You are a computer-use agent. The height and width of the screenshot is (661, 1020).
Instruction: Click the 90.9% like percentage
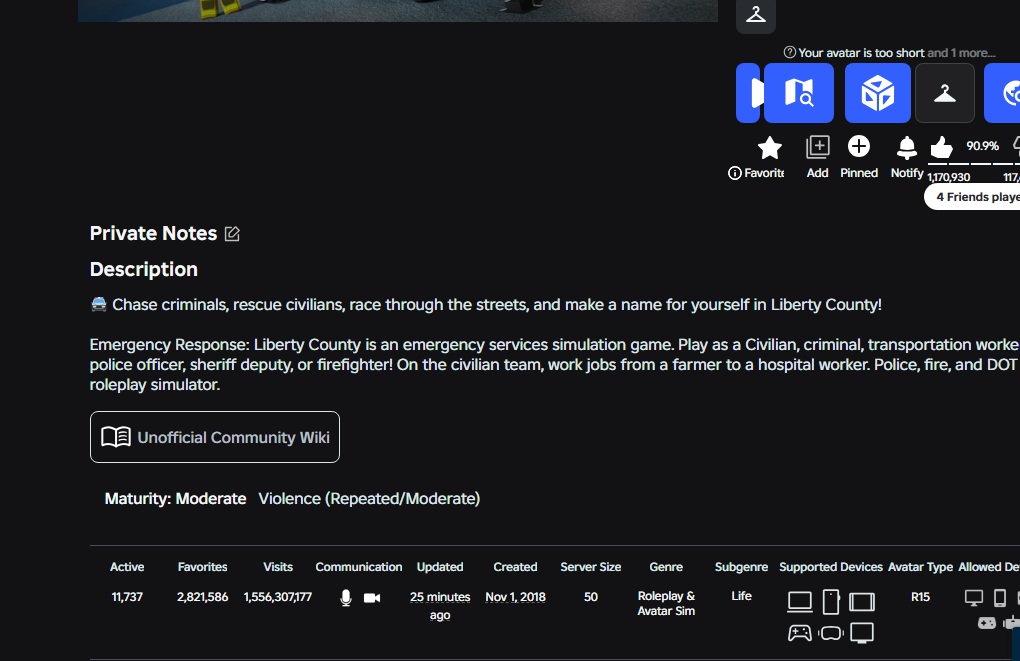(982, 146)
